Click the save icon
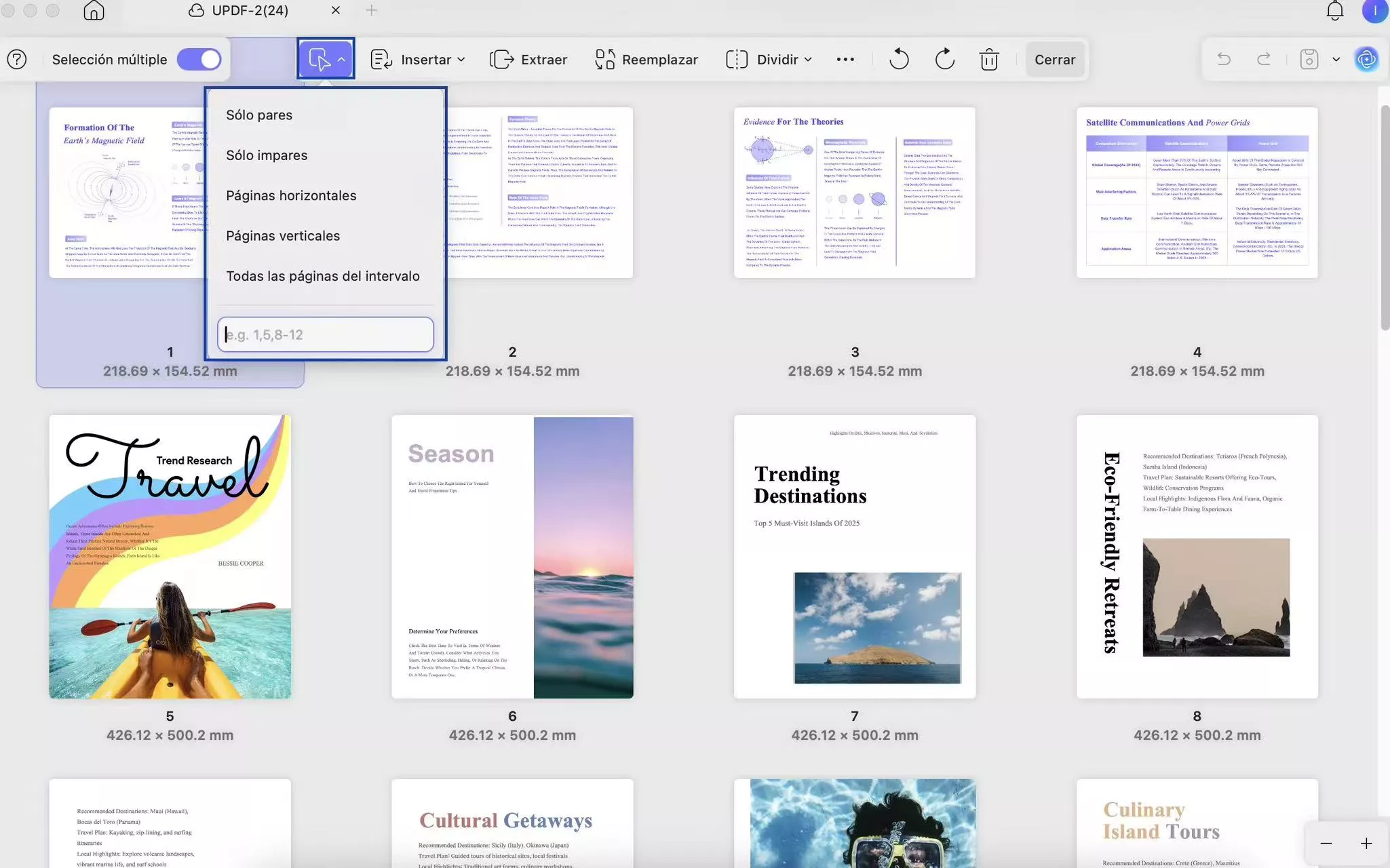This screenshot has width=1390, height=868. tap(1309, 60)
